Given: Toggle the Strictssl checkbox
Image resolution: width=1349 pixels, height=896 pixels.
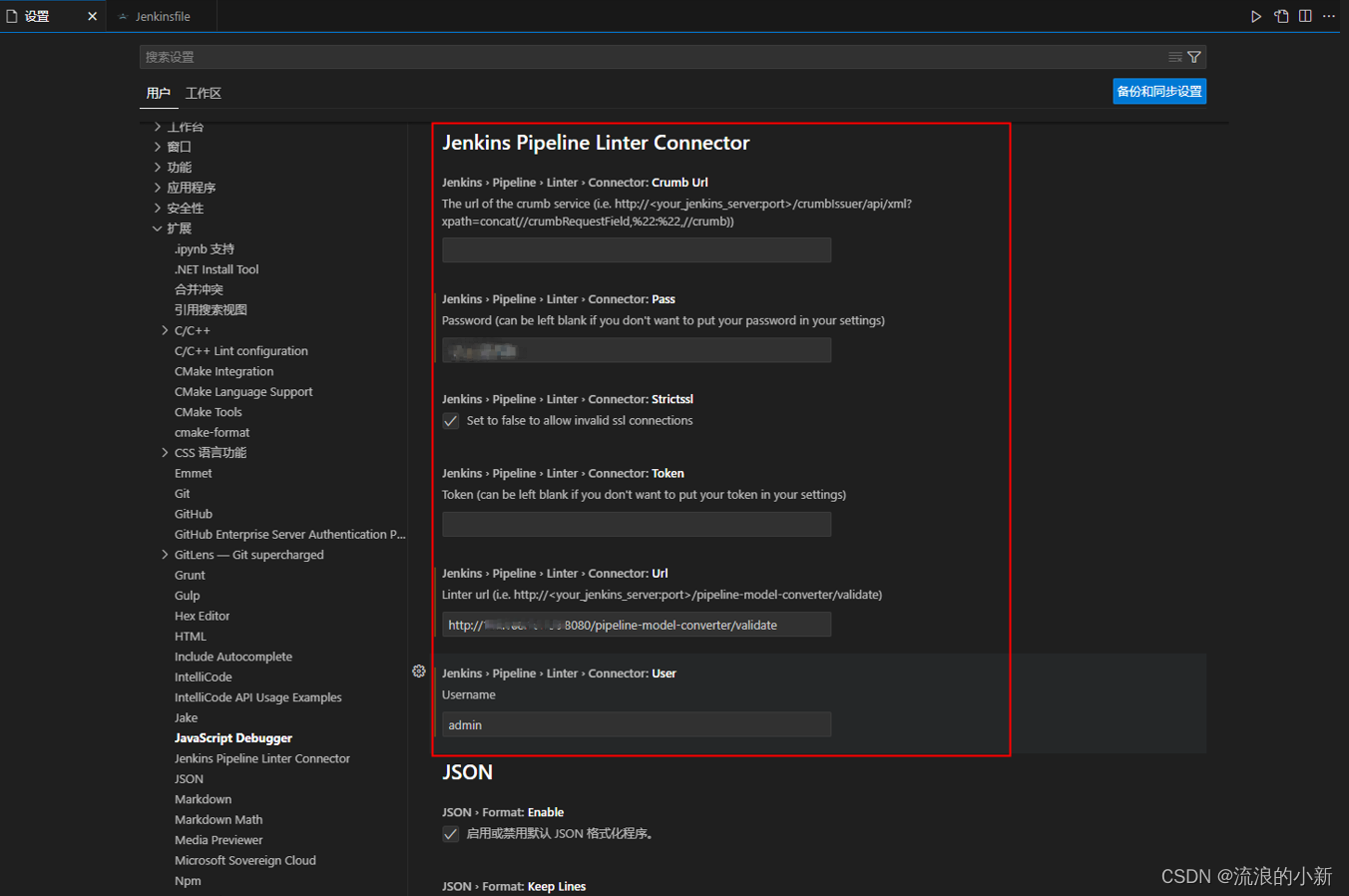Looking at the screenshot, I should coord(451,421).
